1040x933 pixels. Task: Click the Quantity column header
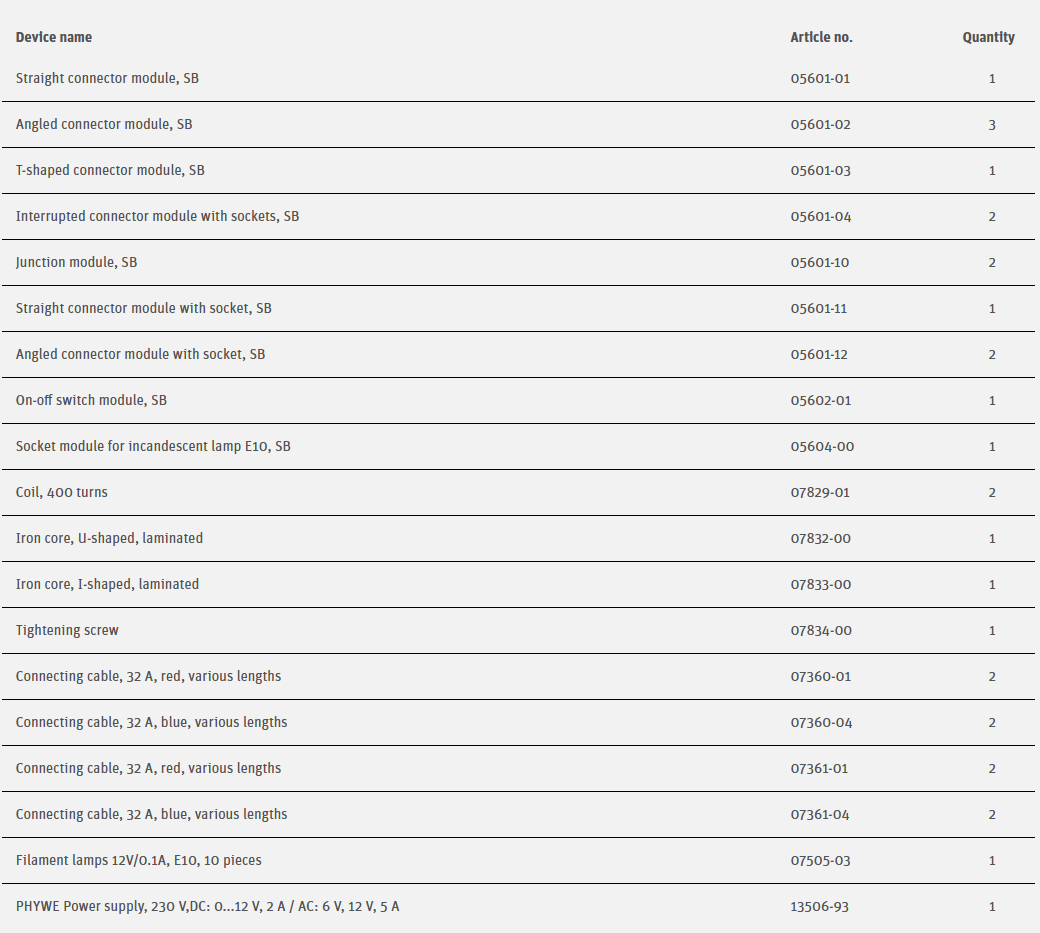[x=988, y=37]
